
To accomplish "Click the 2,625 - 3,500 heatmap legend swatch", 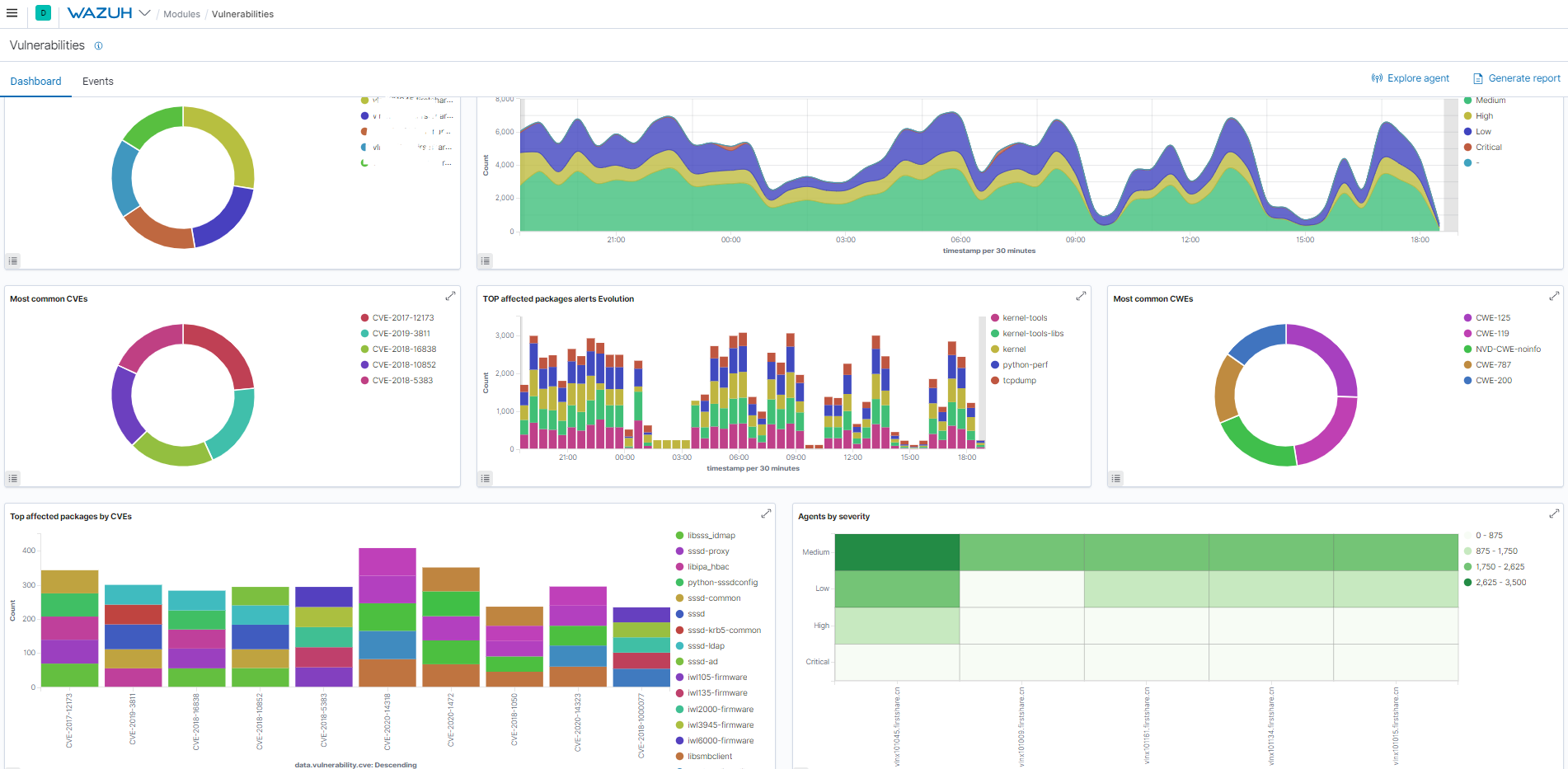I will [1467, 583].
